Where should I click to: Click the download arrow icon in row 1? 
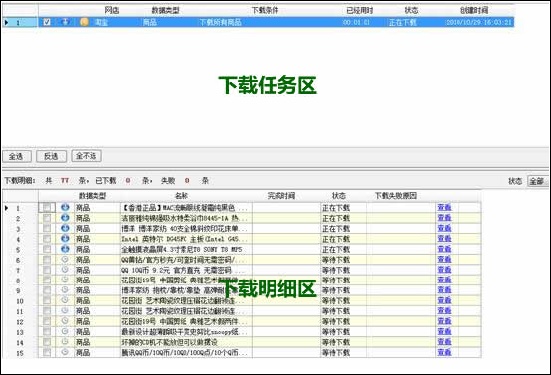point(65,207)
